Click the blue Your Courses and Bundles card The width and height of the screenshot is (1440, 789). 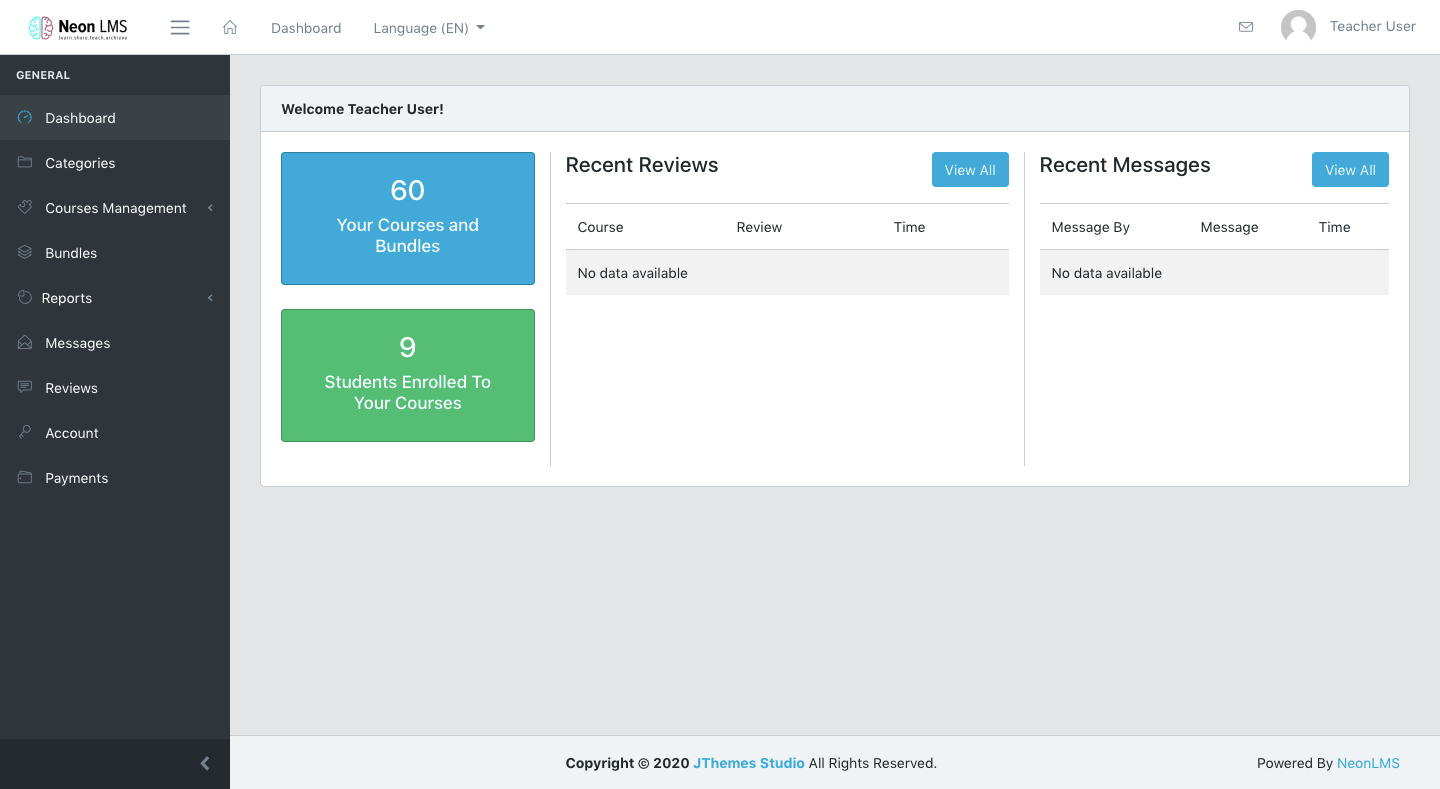pos(407,218)
